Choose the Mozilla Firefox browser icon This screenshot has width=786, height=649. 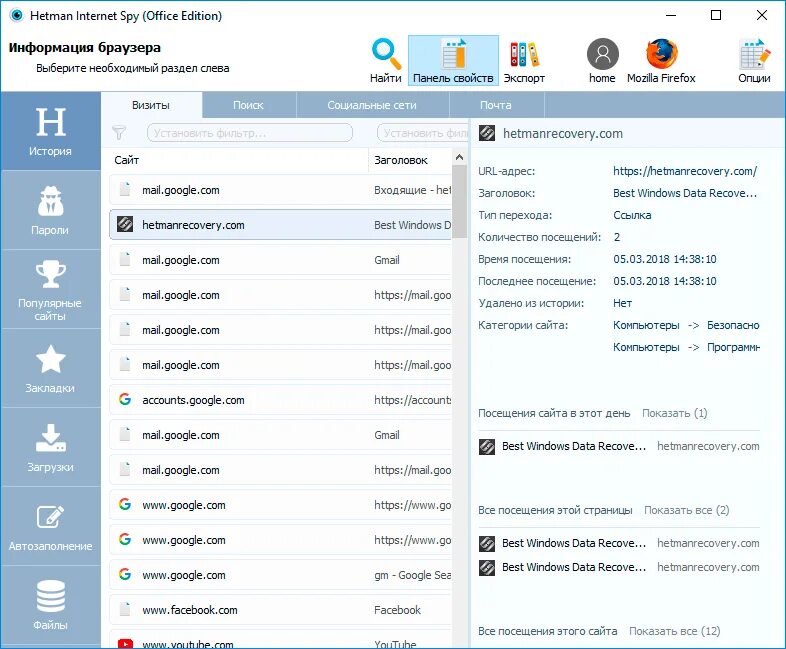(x=661, y=61)
